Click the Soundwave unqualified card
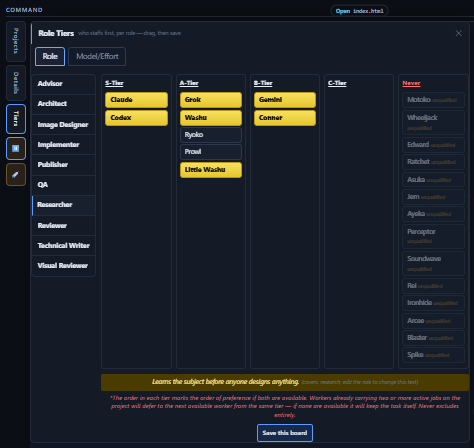This screenshot has height=448, width=474. 433,264
